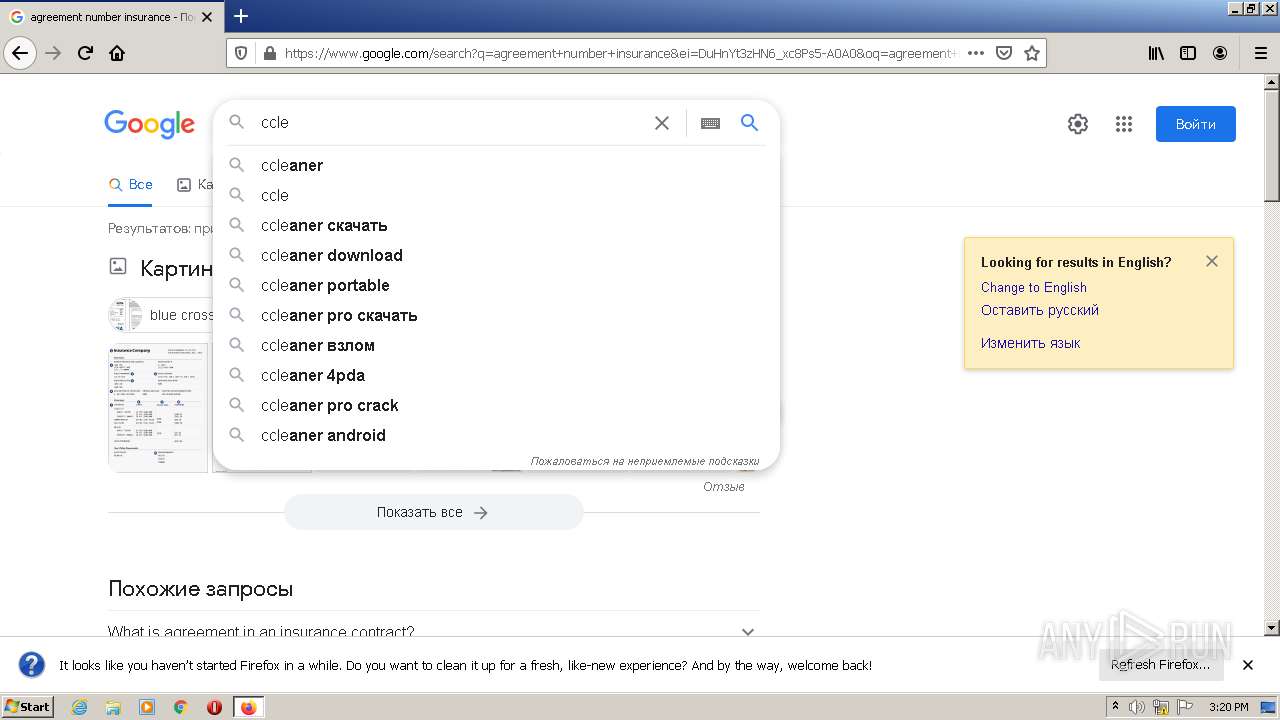Screen dimensions: 1280x720
Task: Select suggestion "ccleaner pro скачать"
Action: [x=496, y=315]
